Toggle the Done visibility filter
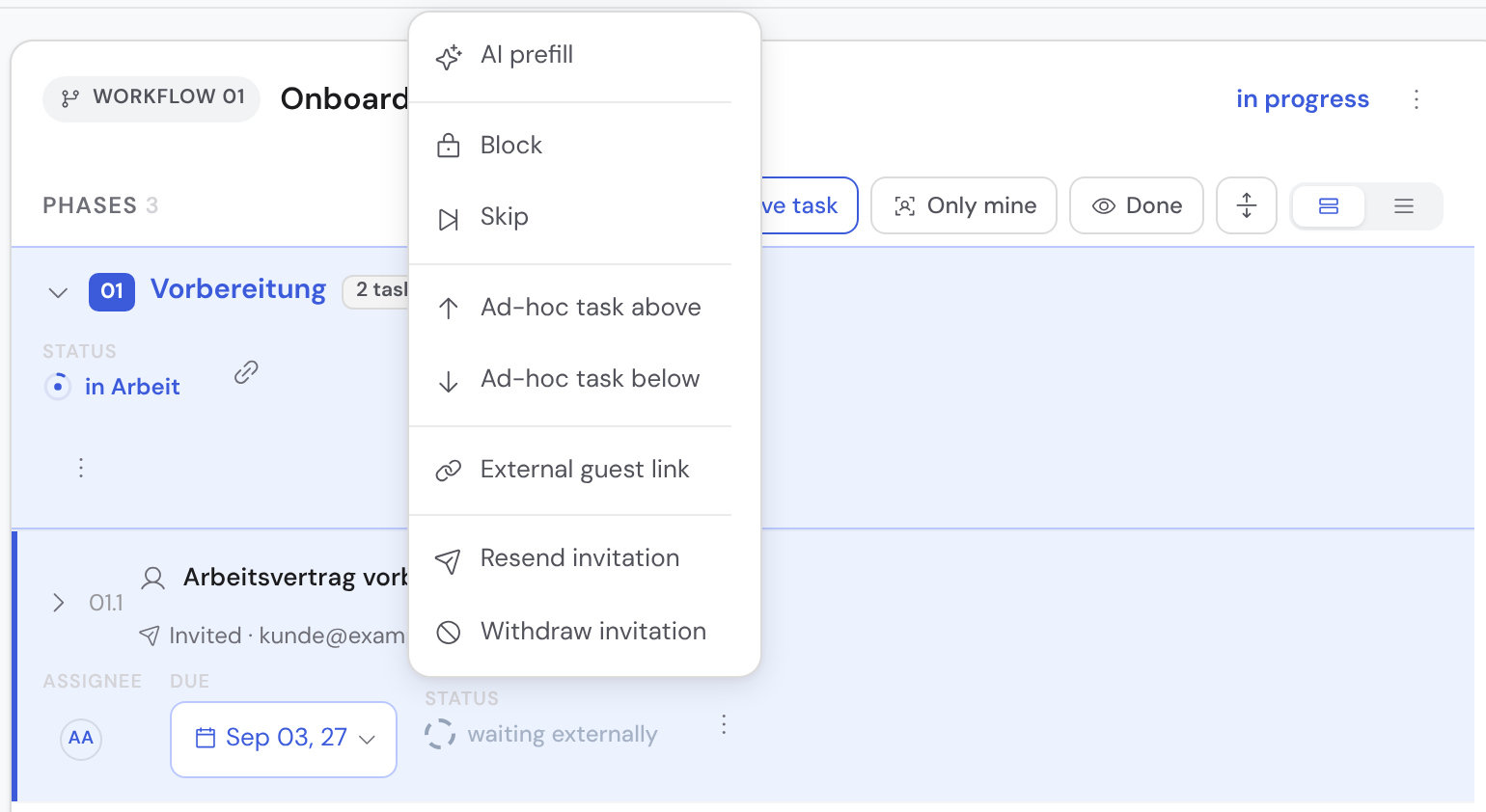 (x=1137, y=205)
